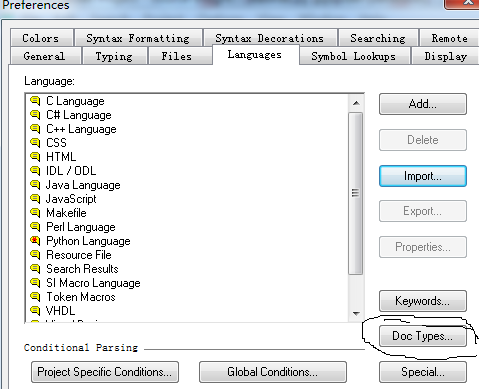Screen dimensions: 479x389
Task: Select C++ Language entry
Action: (81, 129)
